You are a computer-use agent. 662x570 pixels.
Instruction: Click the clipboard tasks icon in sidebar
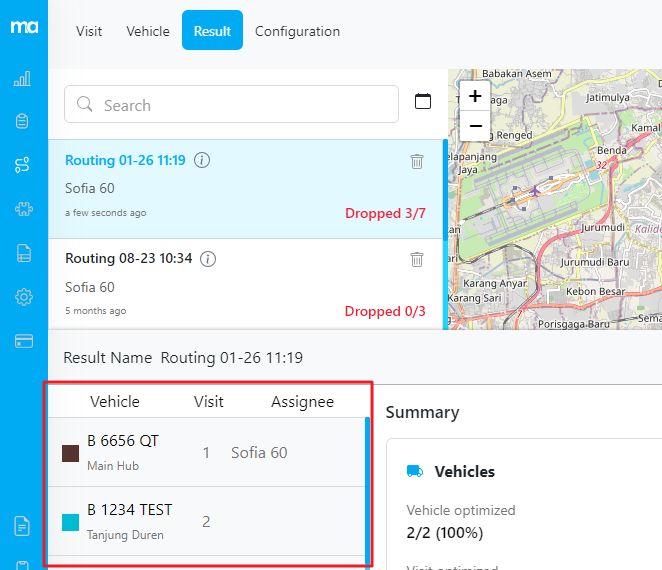[22, 122]
